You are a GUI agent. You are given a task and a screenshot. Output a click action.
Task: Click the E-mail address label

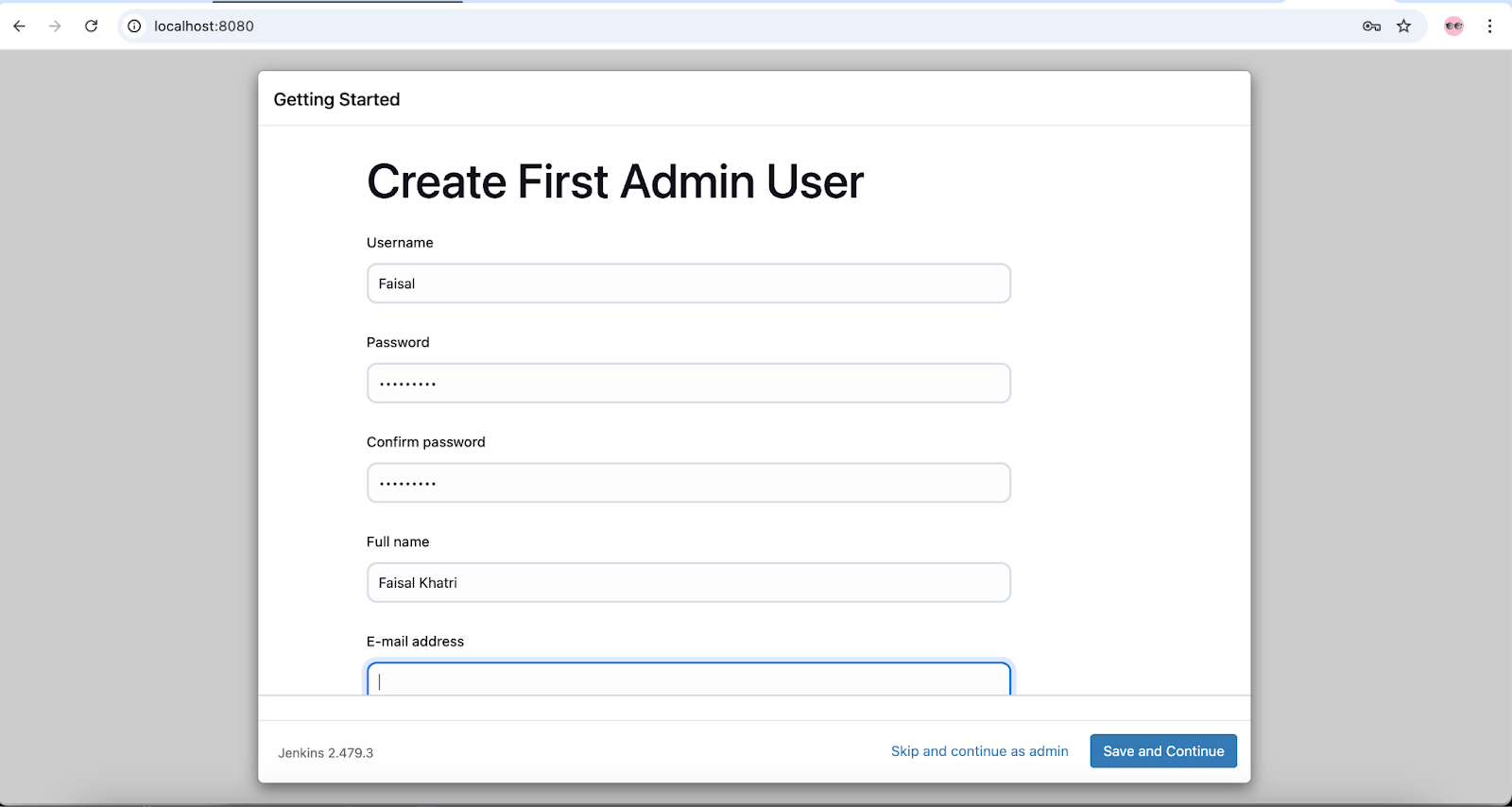click(415, 642)
